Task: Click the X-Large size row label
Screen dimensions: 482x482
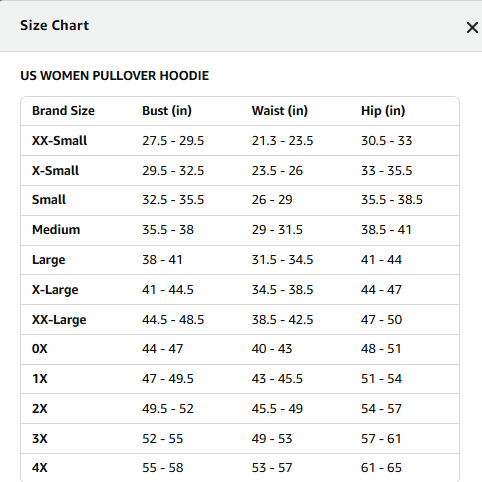Action: (x=55, y=290)
